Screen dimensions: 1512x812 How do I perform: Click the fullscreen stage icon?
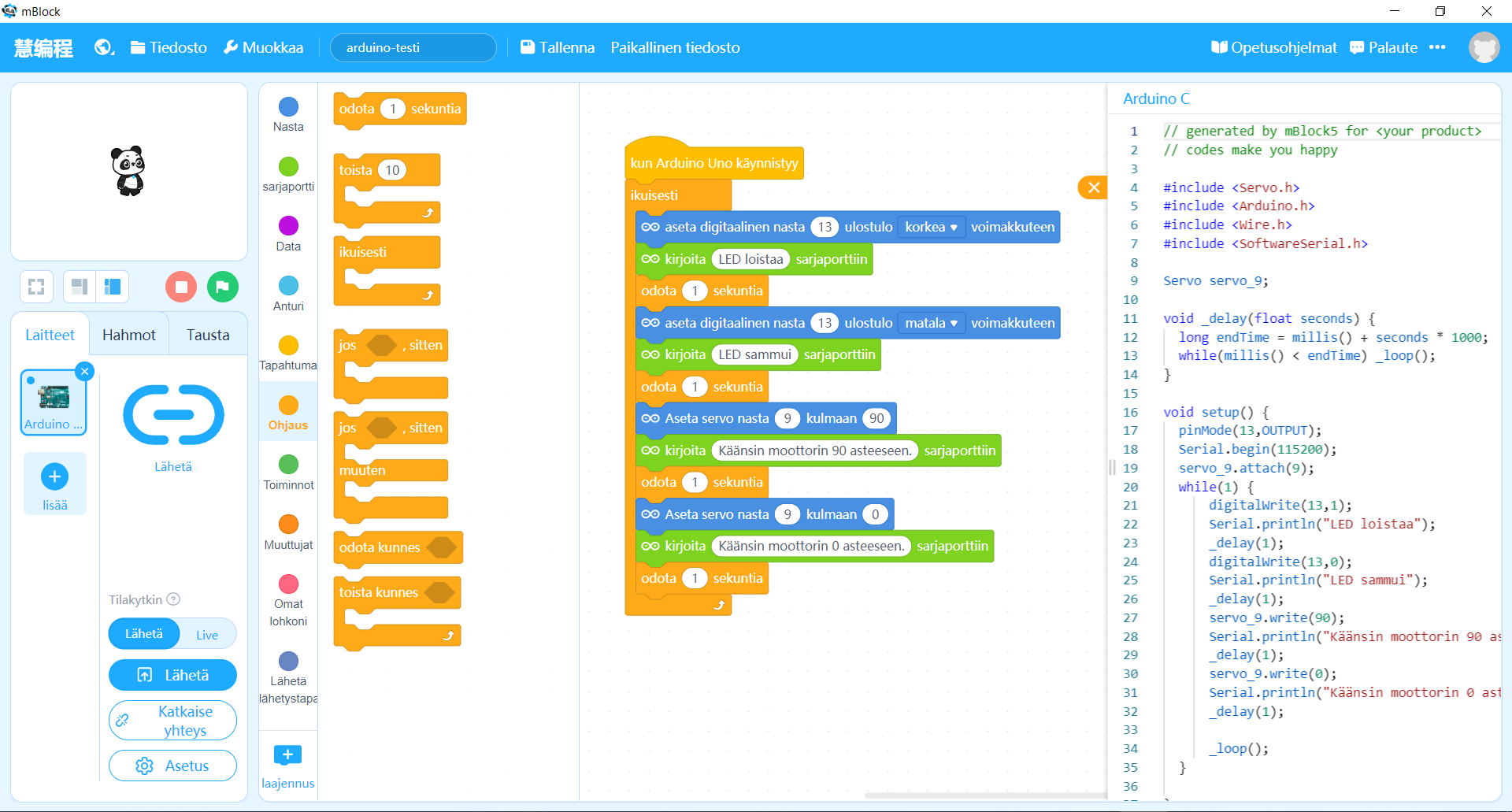(x=36, y=287)
